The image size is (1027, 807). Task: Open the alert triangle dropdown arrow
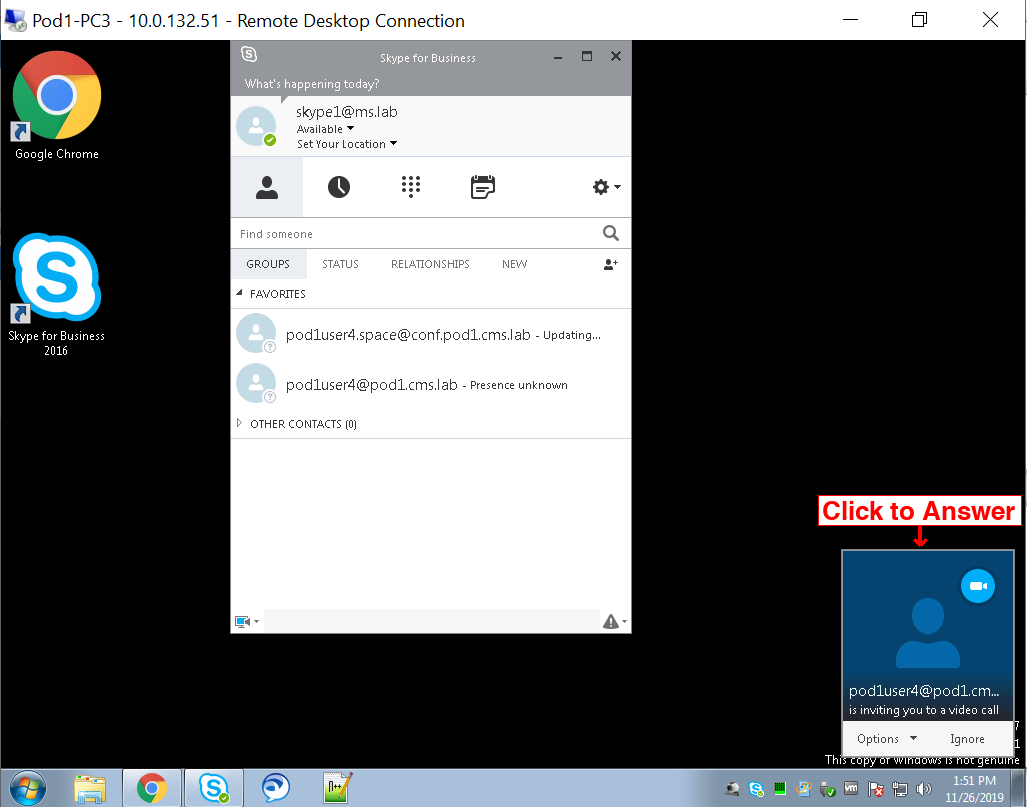click(624, 622)
